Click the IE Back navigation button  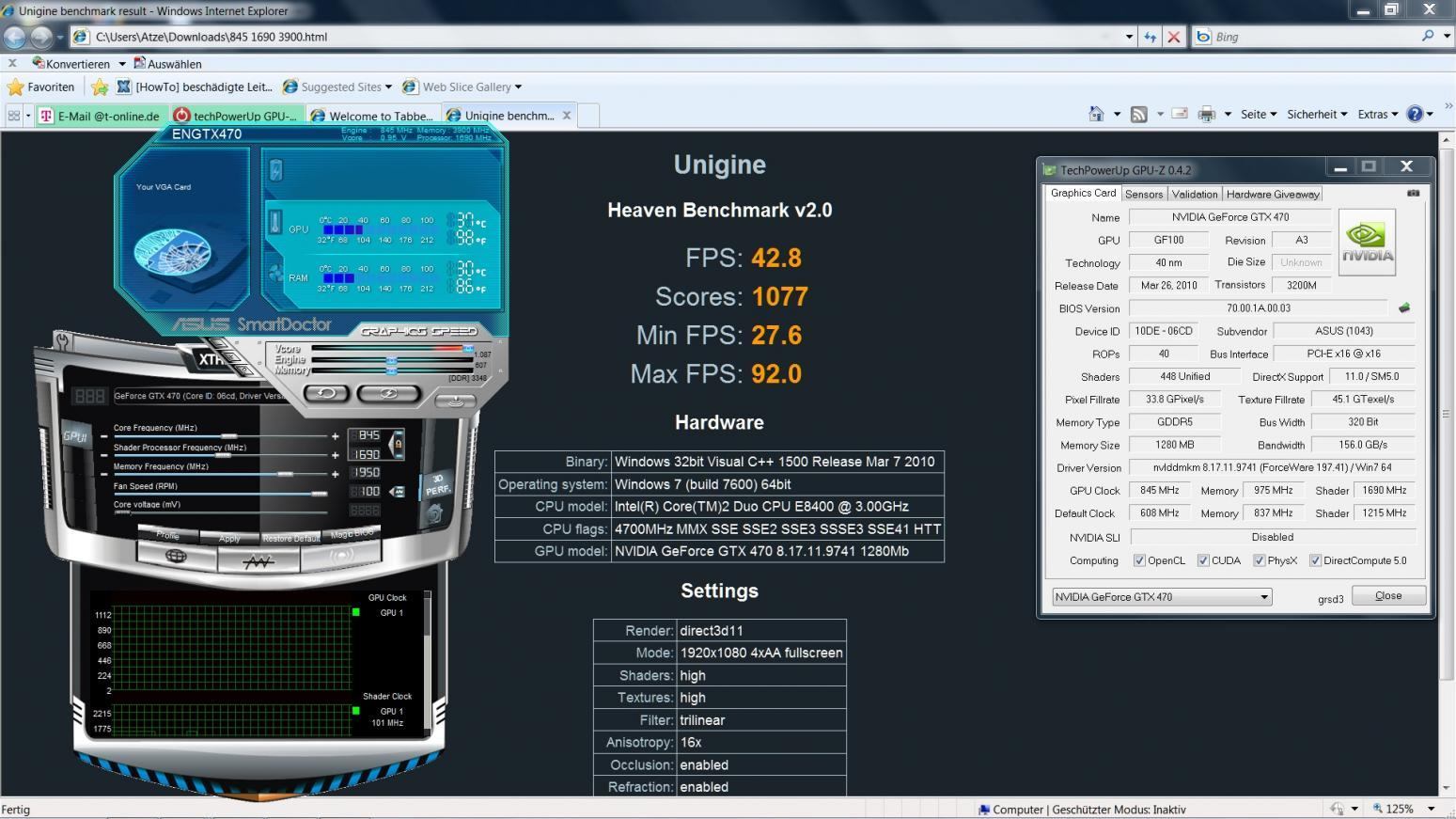click(15, 37)
